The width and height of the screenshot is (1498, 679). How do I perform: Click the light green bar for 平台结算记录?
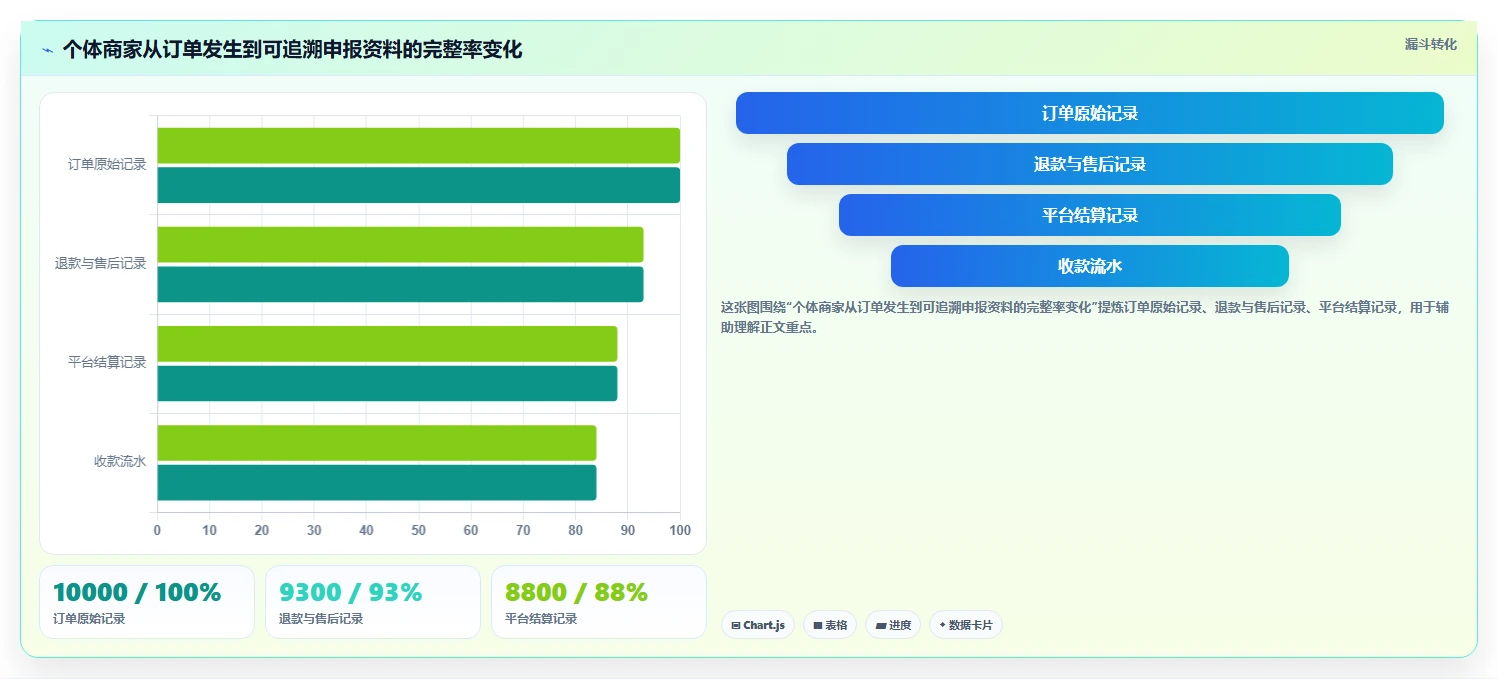point(387,344)
